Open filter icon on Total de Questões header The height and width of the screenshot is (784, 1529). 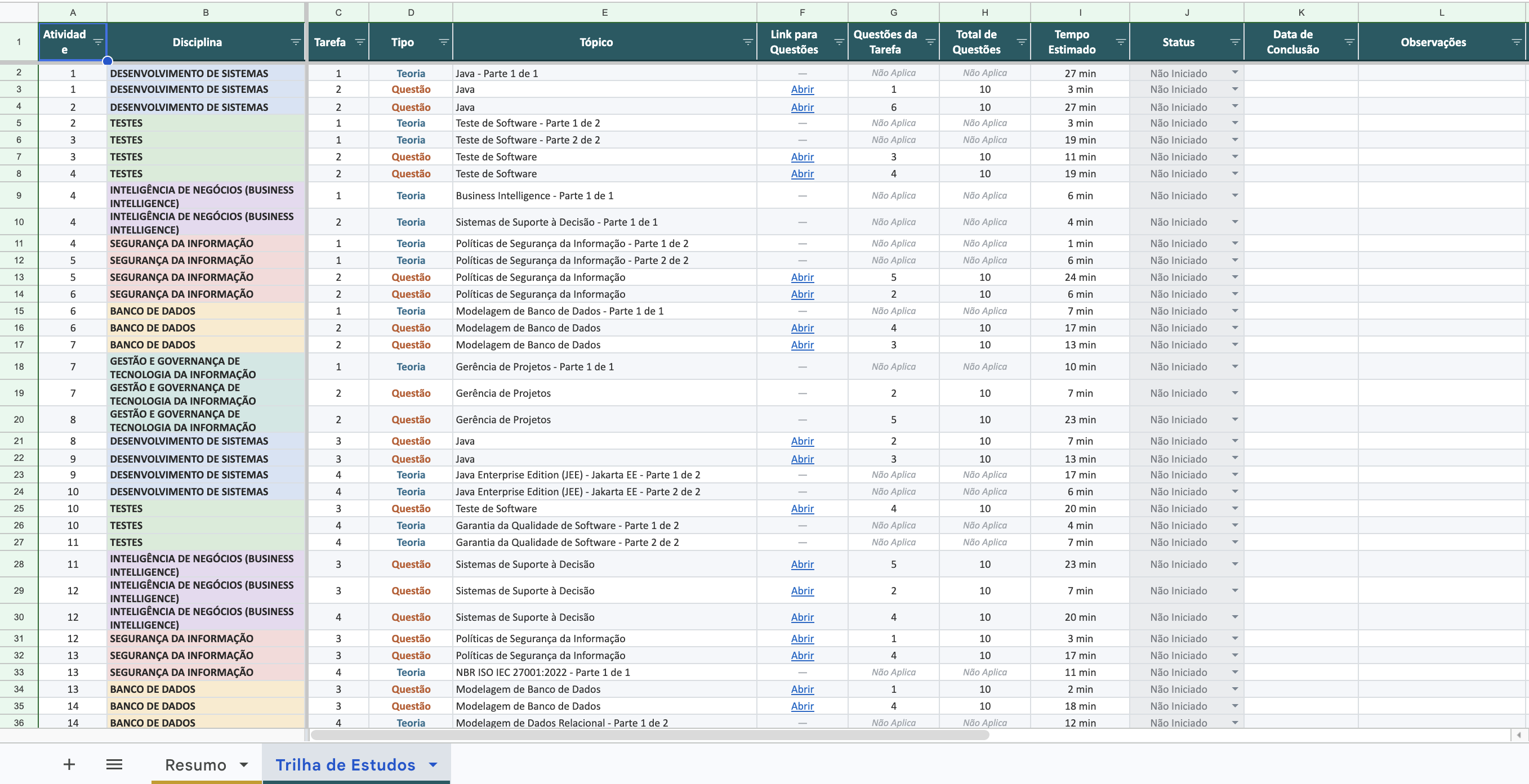pos(1022,42)
